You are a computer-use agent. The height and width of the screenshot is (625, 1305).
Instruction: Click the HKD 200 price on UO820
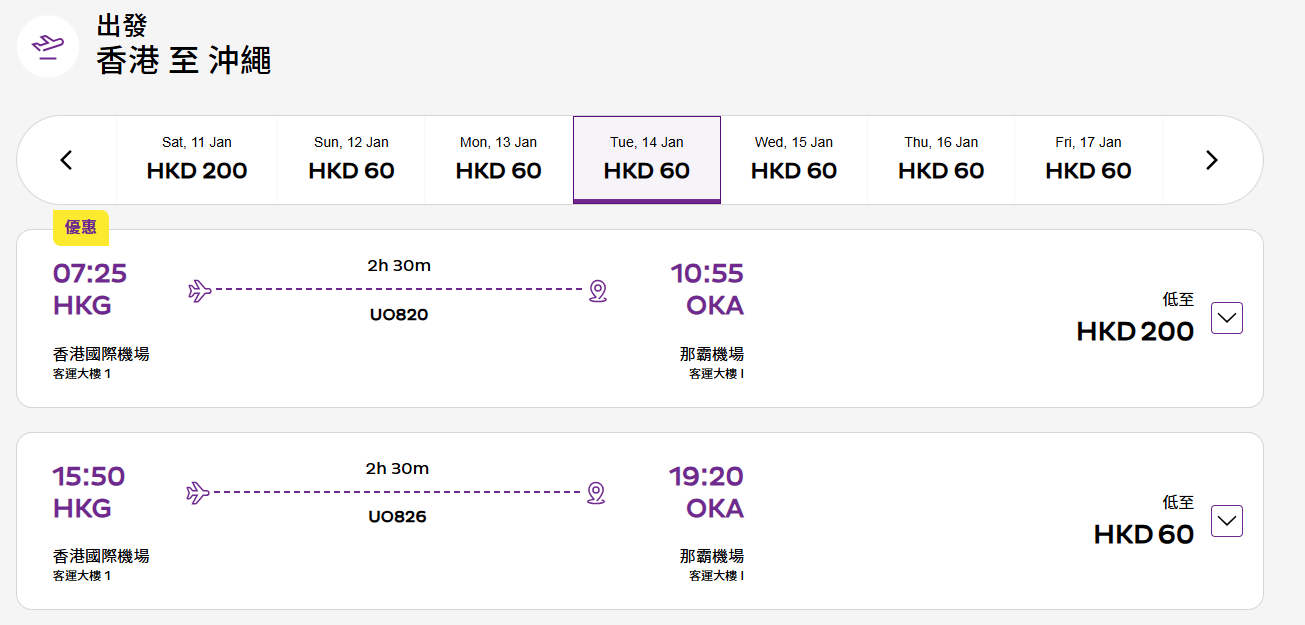(x=1135, y=331)
